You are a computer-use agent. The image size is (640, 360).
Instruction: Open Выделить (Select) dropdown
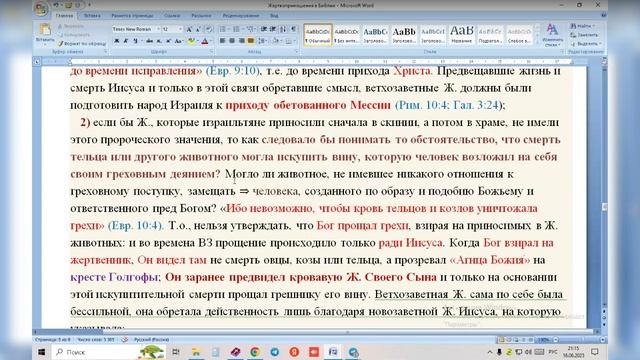(x=586, y=44)
